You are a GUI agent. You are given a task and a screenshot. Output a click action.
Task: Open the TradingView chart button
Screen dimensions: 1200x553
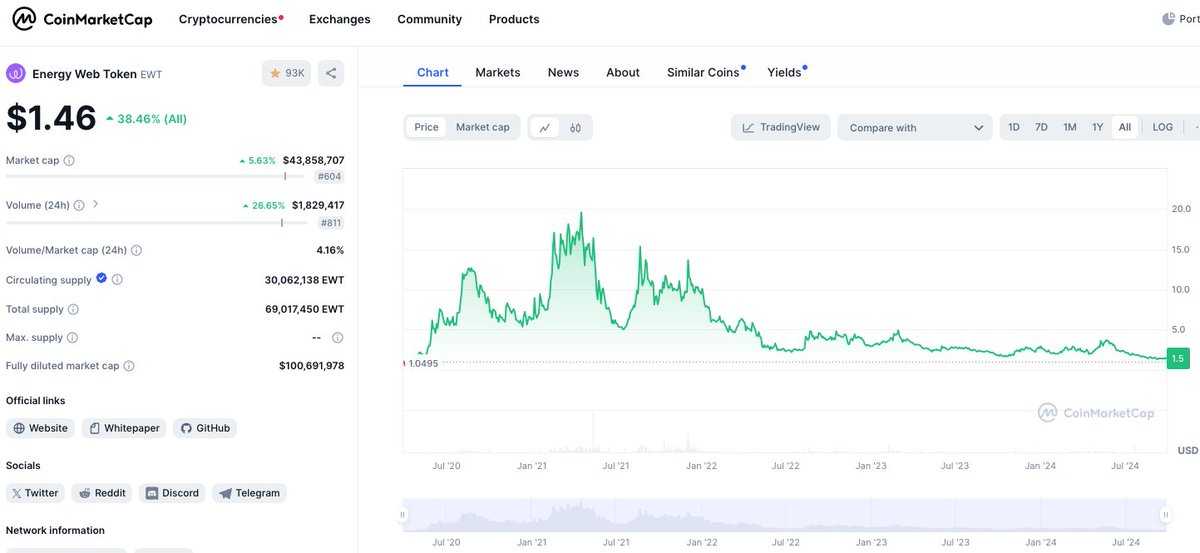(x=781, y=127)
